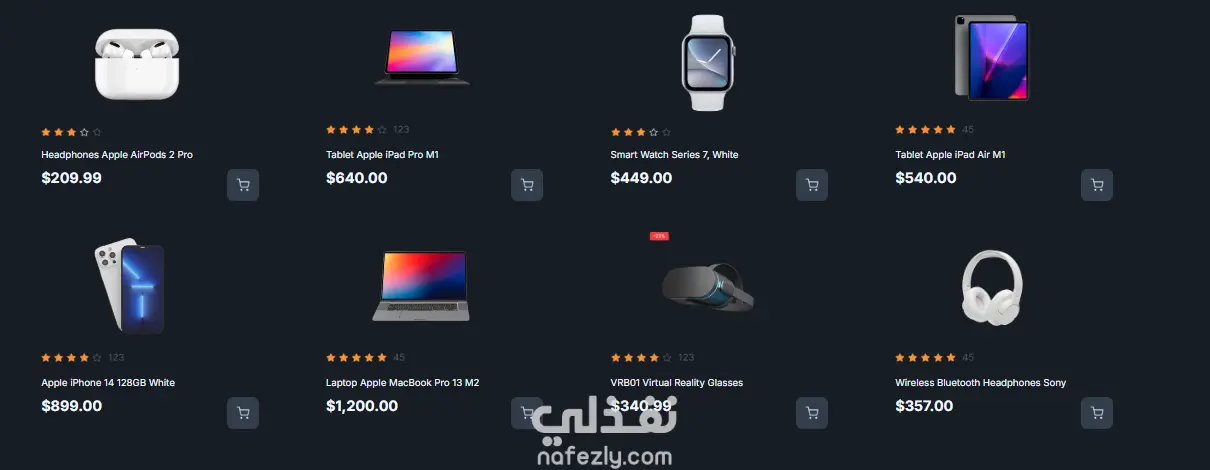Open Headphones Apple AirPods 2 Pro link

(x=117, y=155)
